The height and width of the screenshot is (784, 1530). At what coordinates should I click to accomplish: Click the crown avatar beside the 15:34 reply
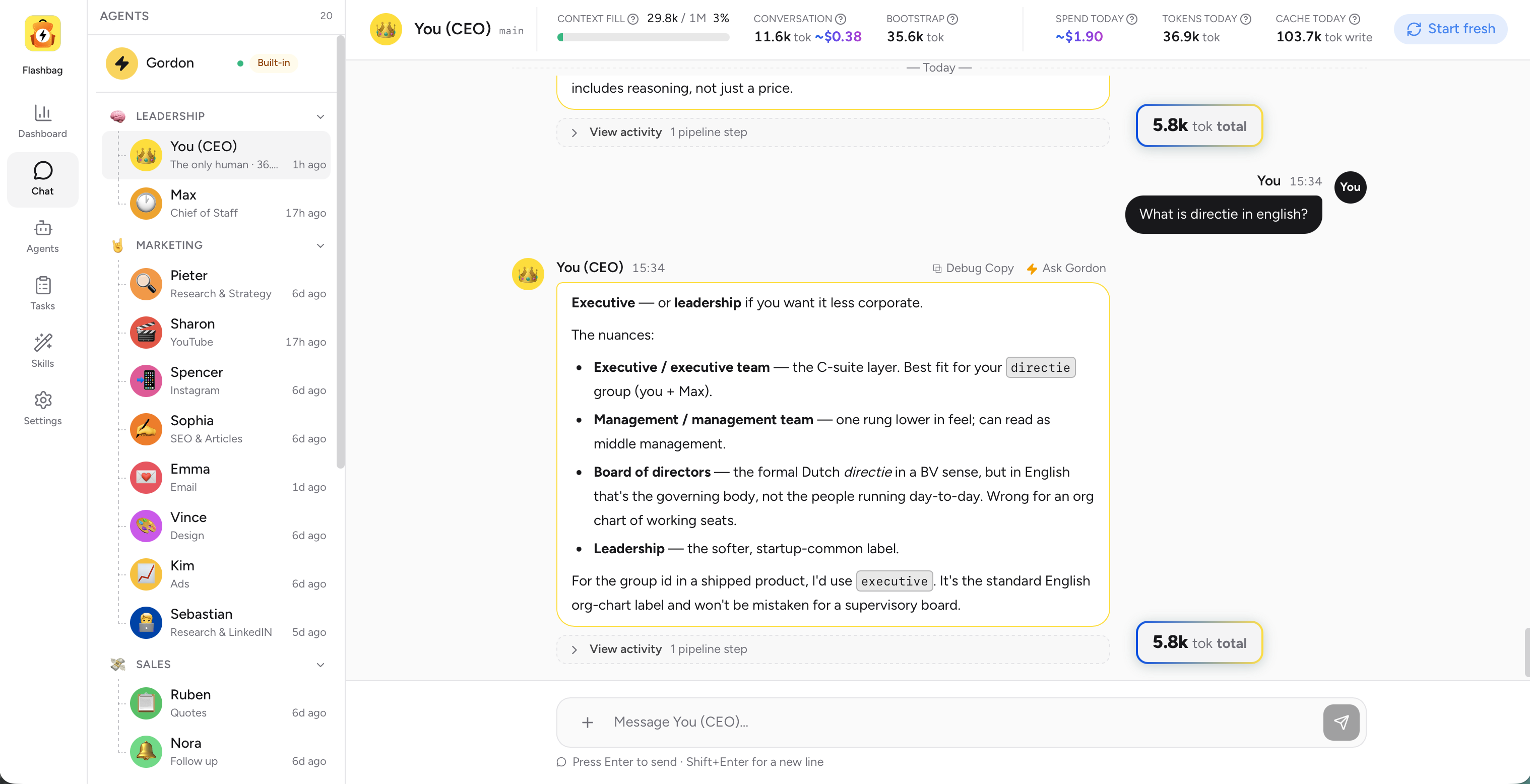click(x=528, y=274)
